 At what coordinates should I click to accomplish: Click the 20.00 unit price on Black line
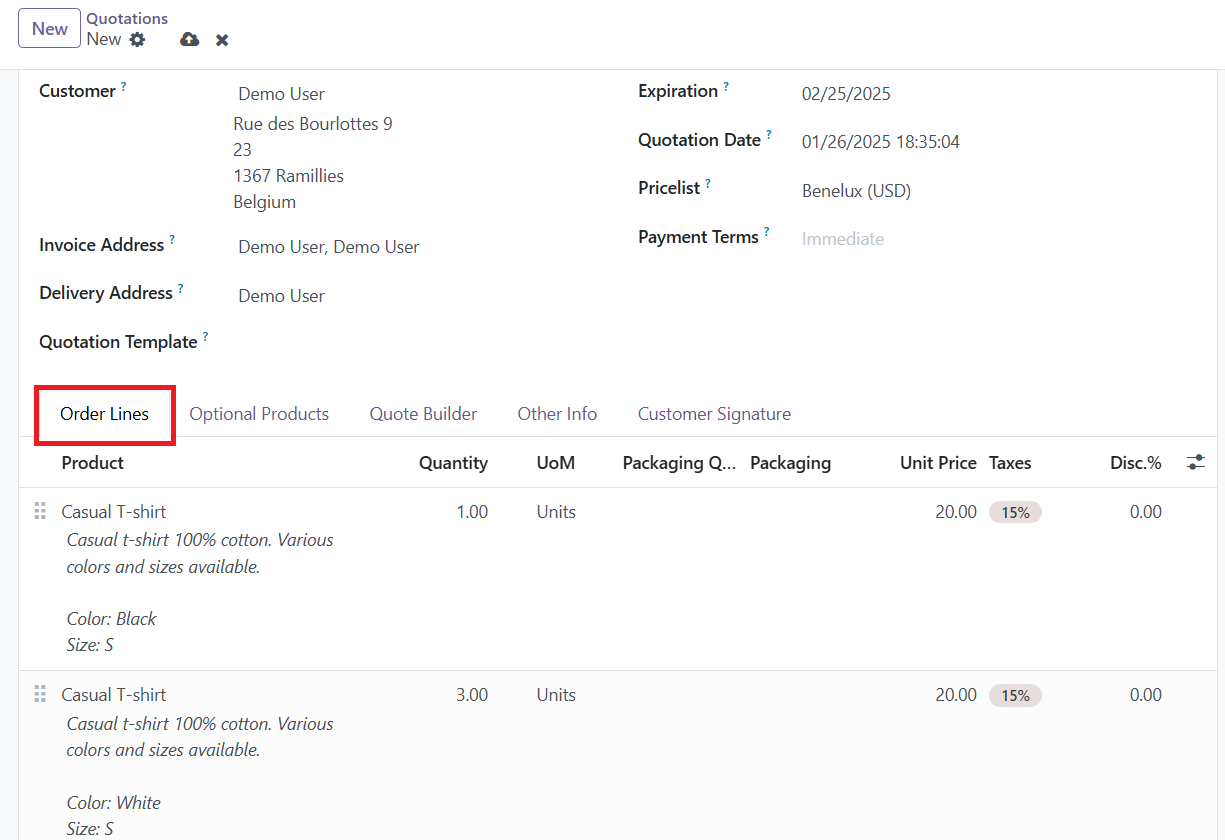click(x=956, y=512)
